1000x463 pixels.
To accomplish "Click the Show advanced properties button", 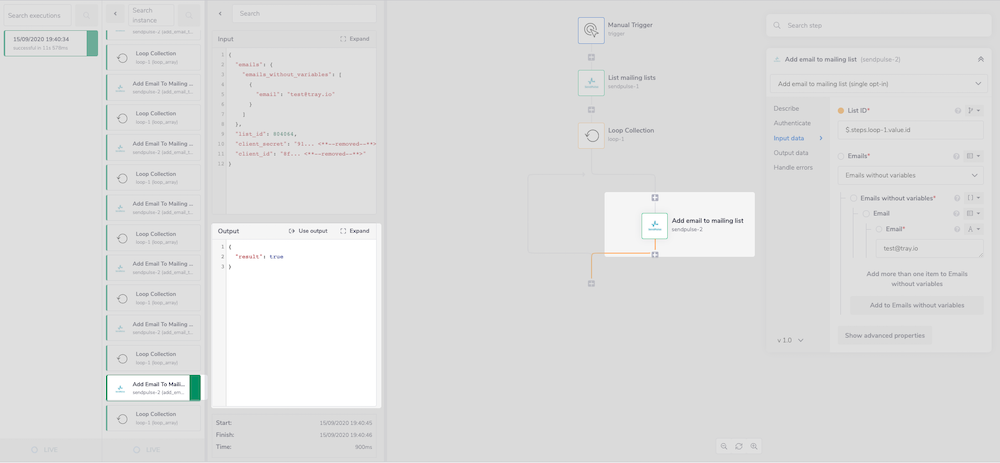I will click(x=885, y=335).
